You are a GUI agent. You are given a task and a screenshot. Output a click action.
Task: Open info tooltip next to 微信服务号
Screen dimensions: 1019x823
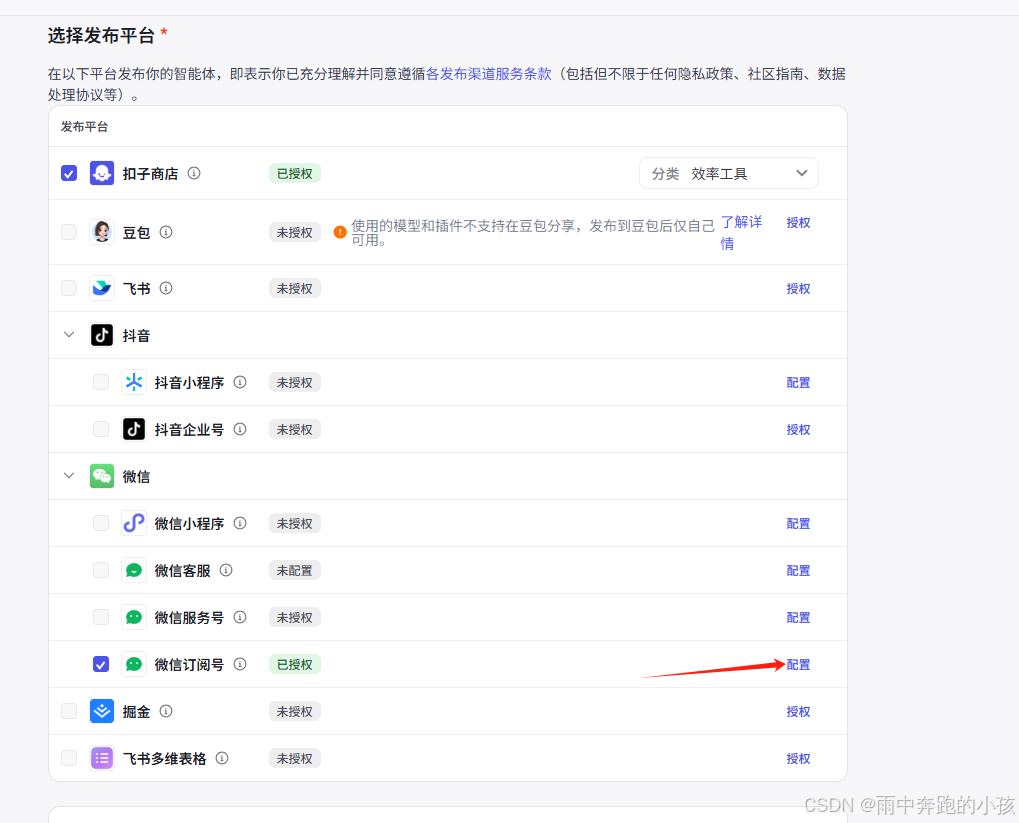coord(240,617)
